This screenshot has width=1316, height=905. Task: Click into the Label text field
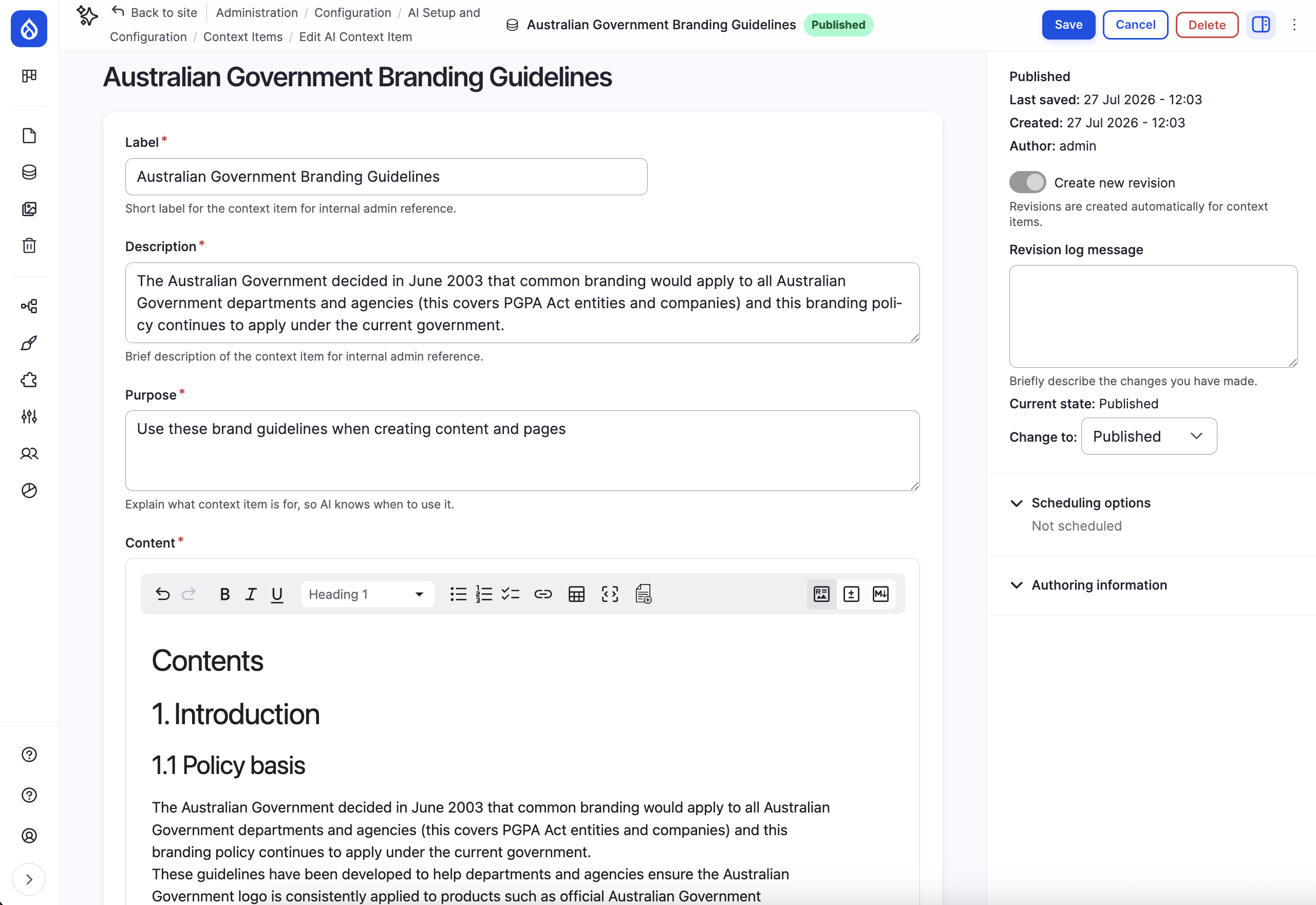pyautogui.click(x=386, y=176)
